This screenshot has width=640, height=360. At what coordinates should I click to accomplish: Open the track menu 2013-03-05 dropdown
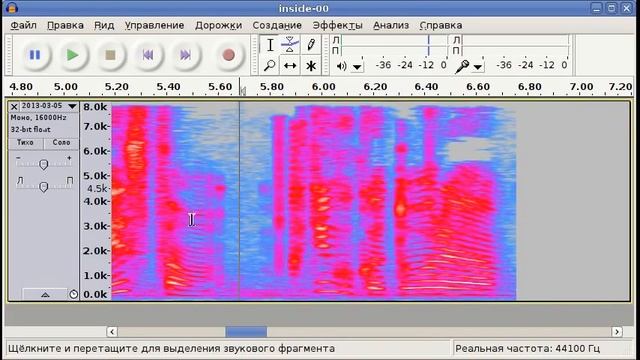49,106
